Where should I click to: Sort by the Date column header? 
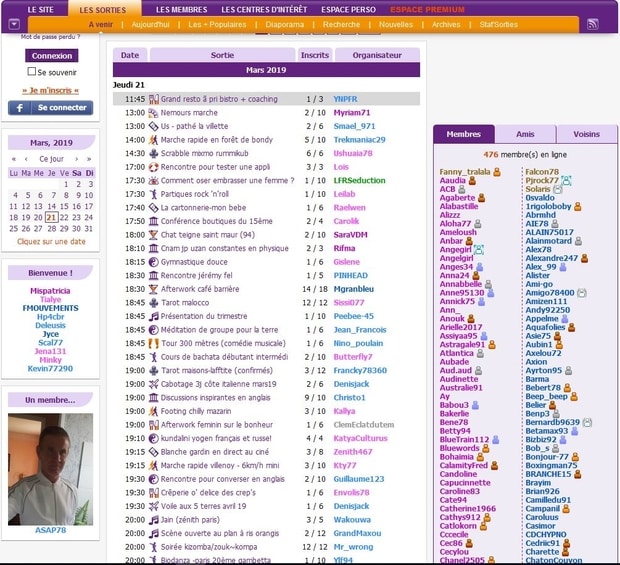pyautogui.click(x=130, y=55)
